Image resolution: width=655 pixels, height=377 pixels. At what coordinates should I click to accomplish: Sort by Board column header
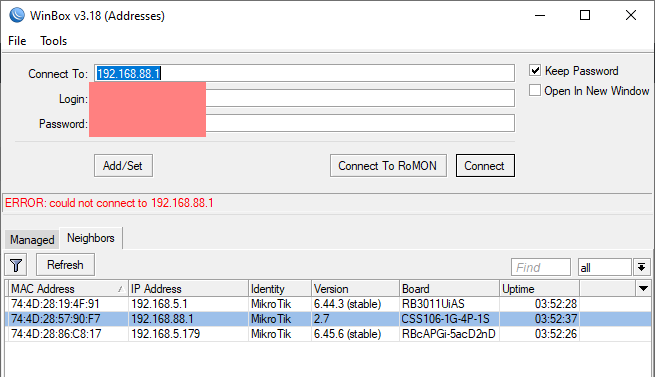449,289
